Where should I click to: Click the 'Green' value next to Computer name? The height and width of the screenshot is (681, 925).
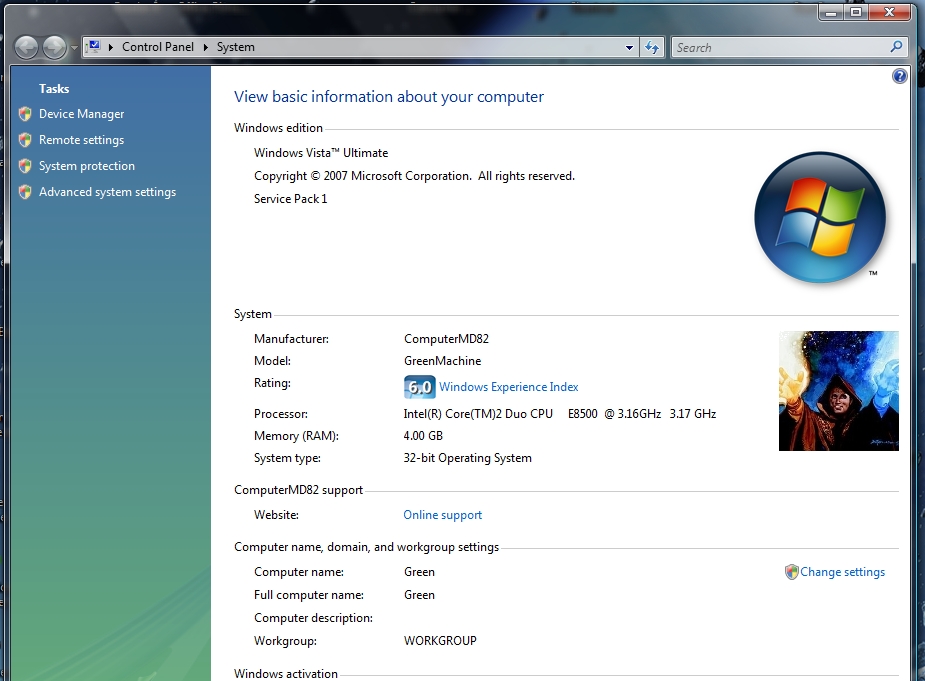point(419,572)
